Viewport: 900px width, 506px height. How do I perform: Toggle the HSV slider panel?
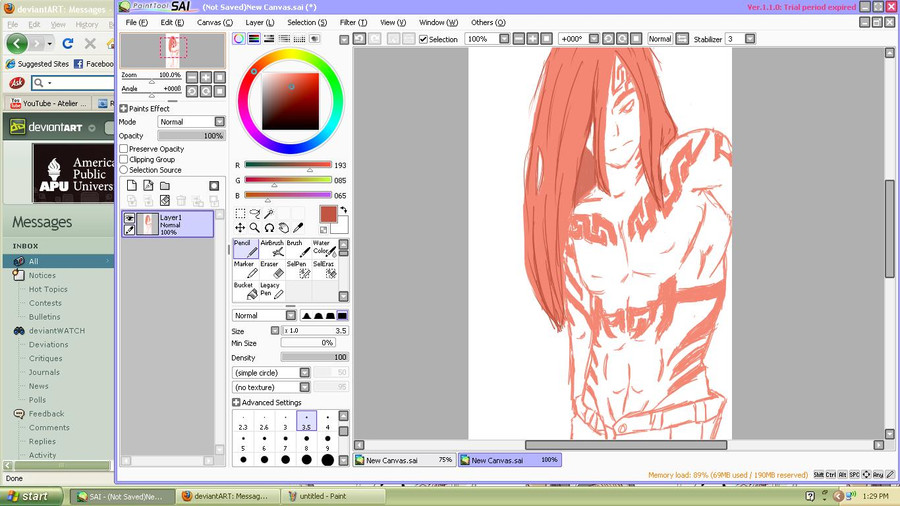tap(269, 38)
